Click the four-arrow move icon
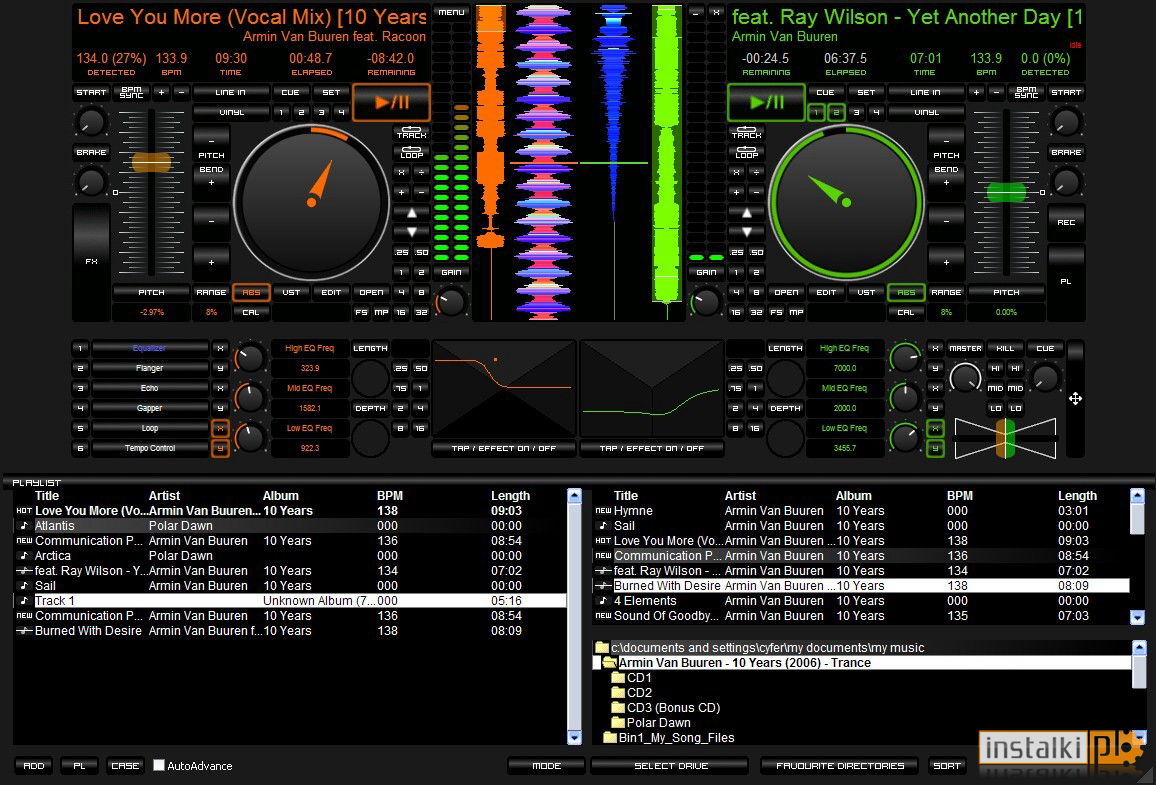This screenshot has height=785, width=1156. tap(1076, 399)
